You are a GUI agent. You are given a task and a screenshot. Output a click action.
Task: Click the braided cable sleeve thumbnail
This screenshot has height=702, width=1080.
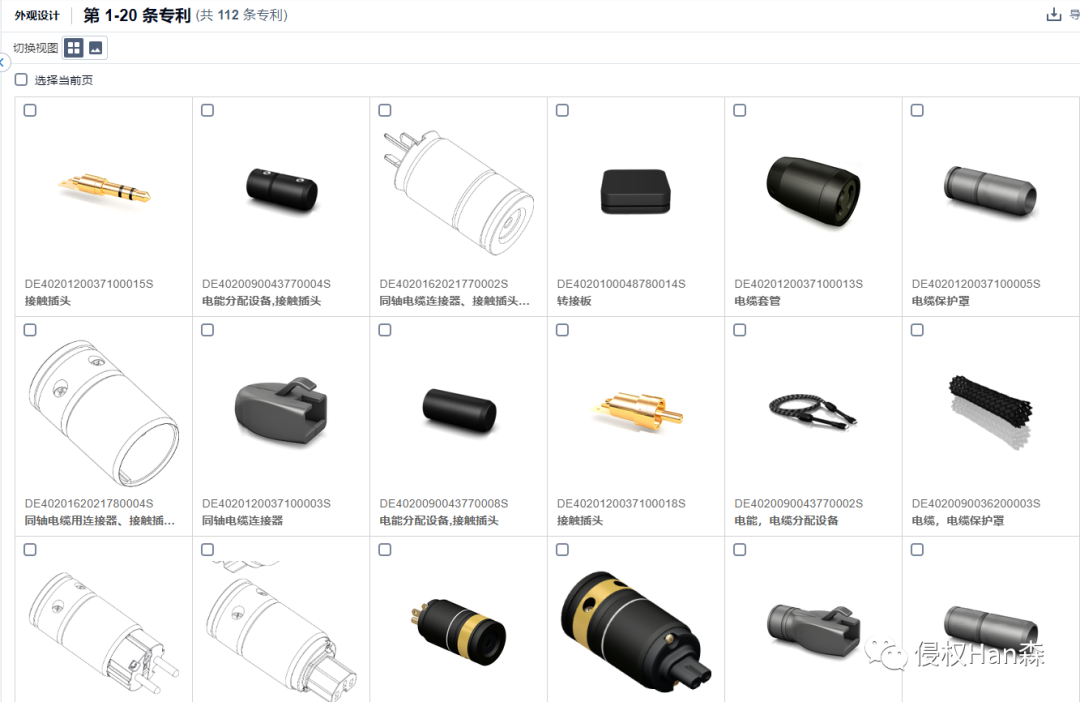(990, 411)
